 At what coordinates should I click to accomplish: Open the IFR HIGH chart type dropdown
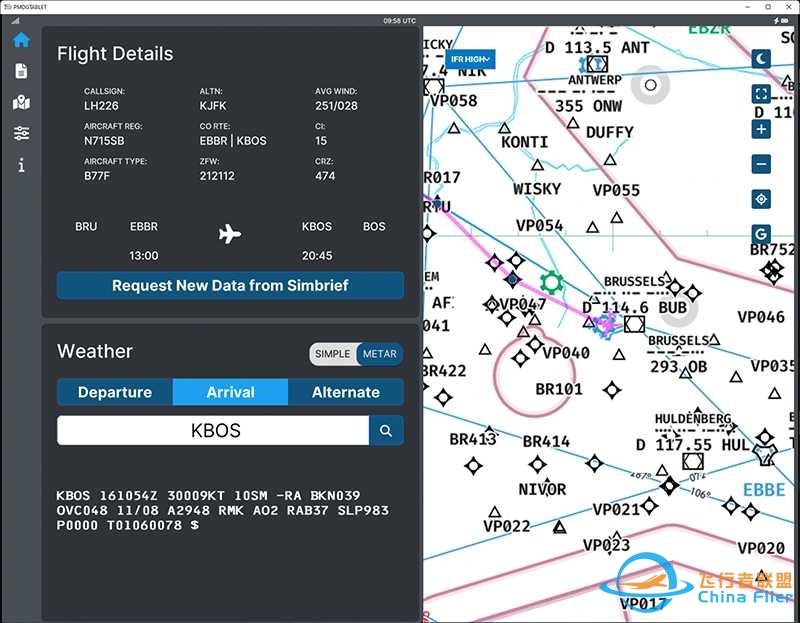click(470, 59)
